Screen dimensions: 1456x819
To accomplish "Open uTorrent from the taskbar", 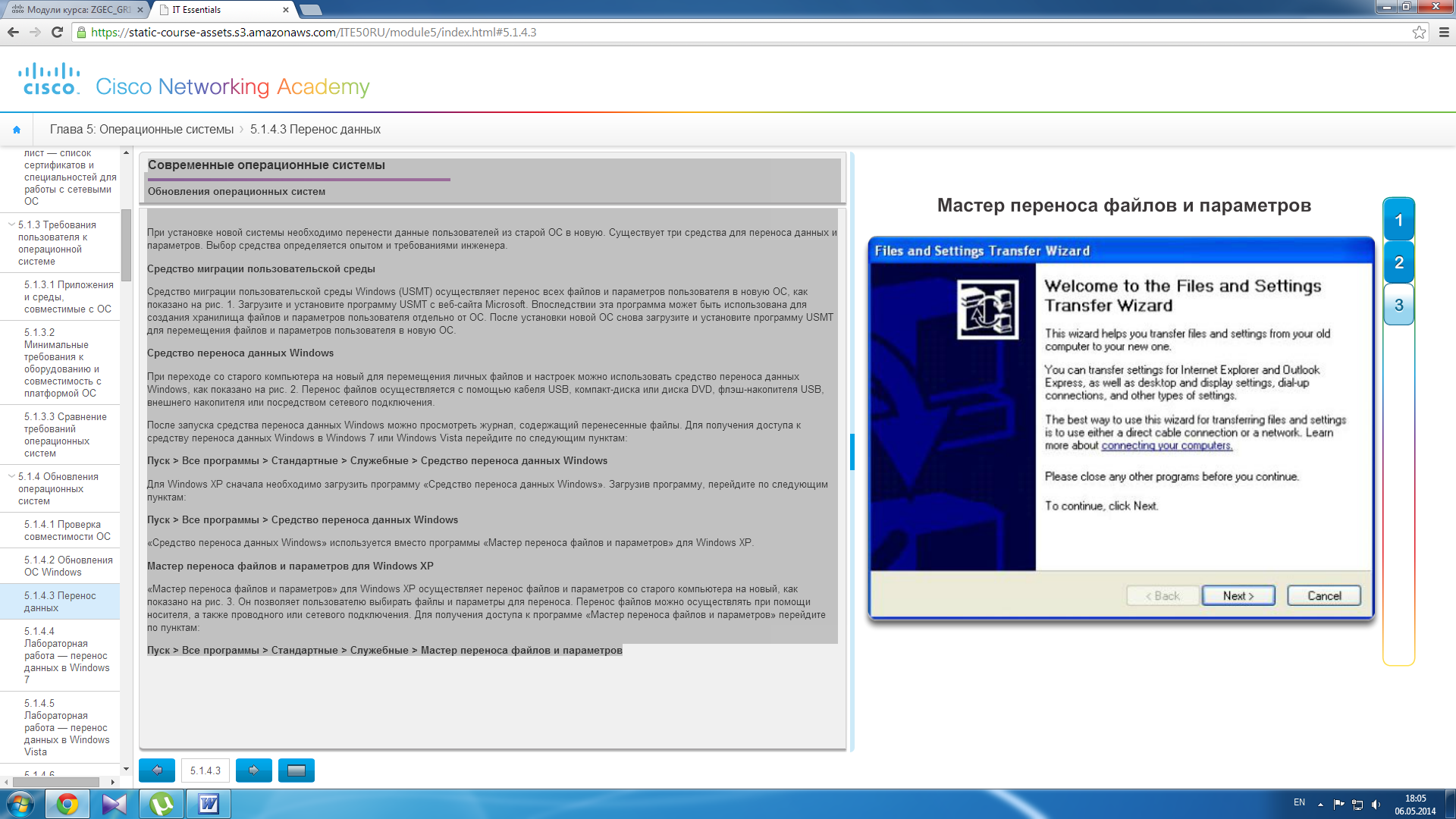I will coord(162,804).
